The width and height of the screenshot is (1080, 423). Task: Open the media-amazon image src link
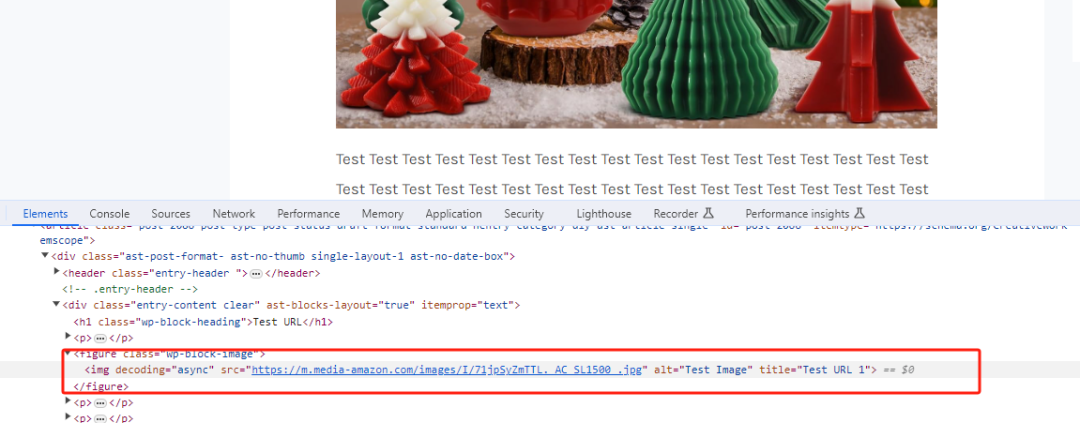point(447,370)
